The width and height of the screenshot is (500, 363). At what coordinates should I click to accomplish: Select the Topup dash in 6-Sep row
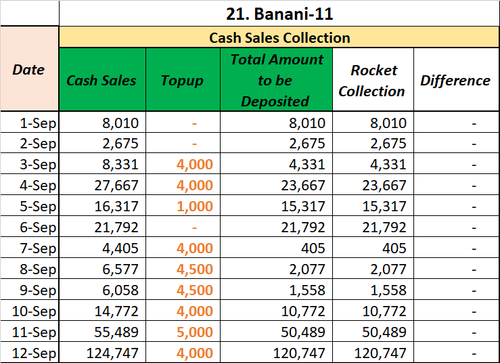183,227
